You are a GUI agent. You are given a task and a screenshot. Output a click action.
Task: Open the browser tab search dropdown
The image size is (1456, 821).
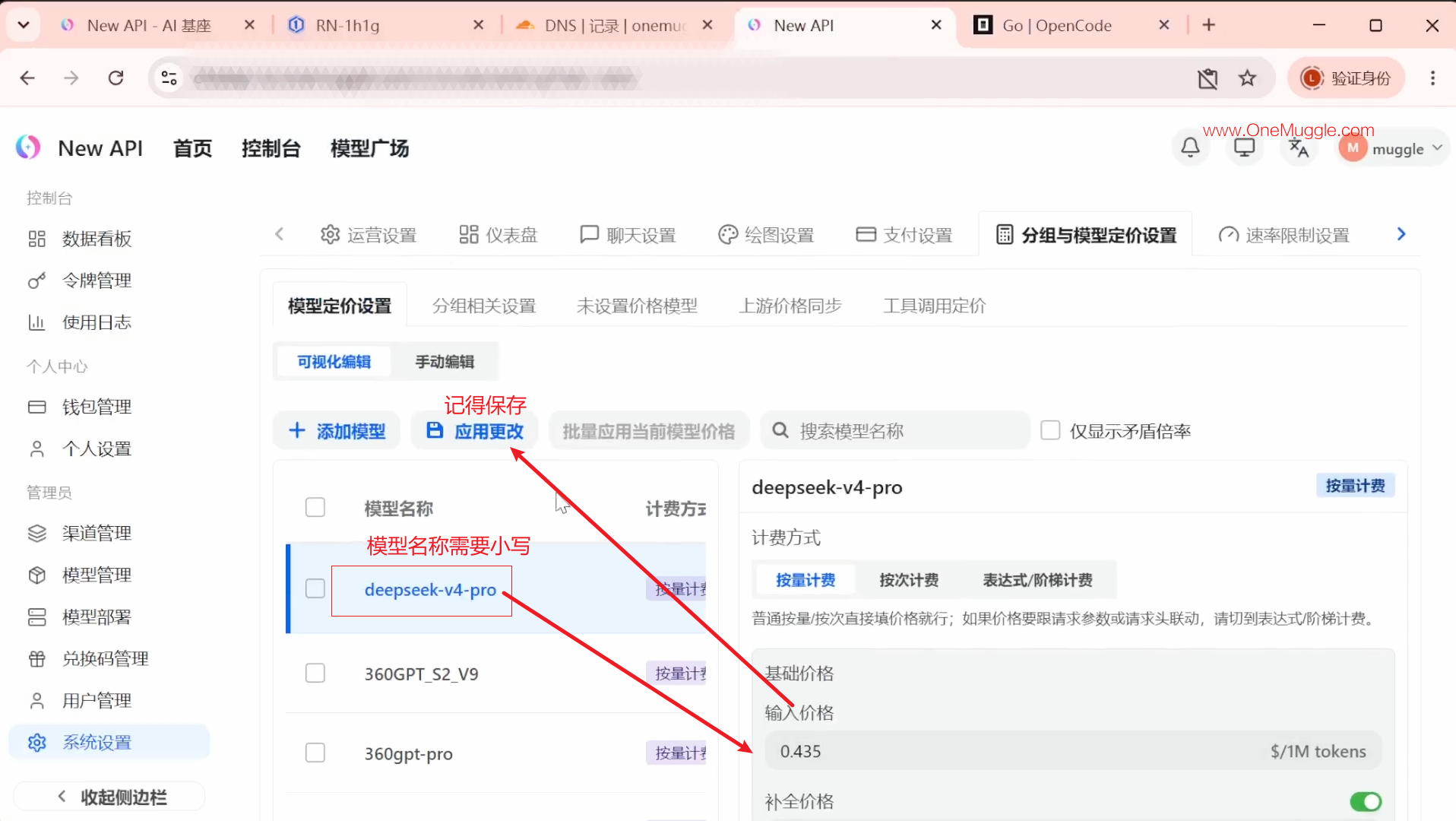click(24, 25)
